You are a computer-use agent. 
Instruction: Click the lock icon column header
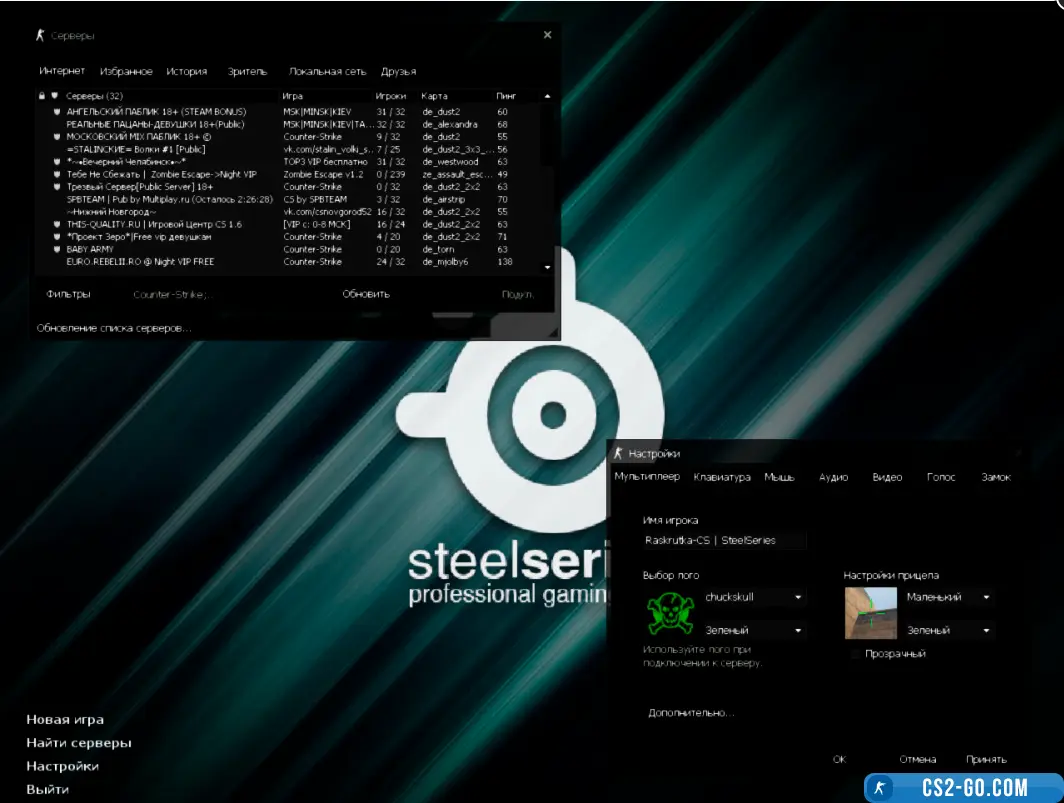coord(41,96)
